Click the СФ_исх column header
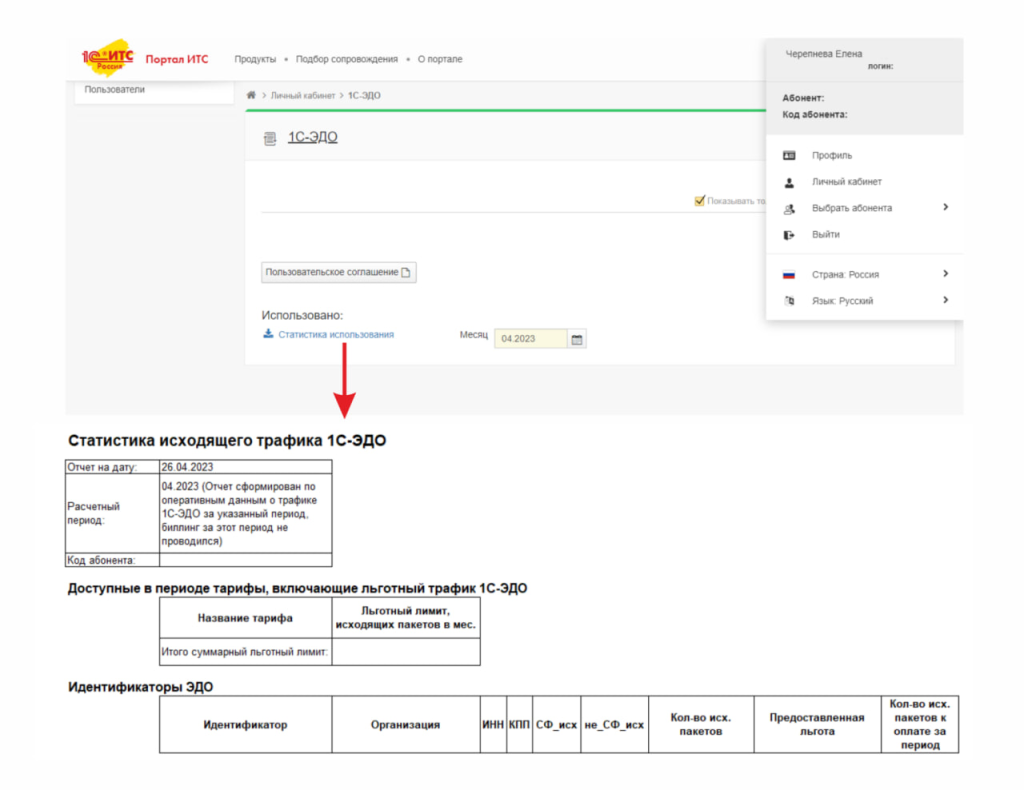 (x=556, y=725)
